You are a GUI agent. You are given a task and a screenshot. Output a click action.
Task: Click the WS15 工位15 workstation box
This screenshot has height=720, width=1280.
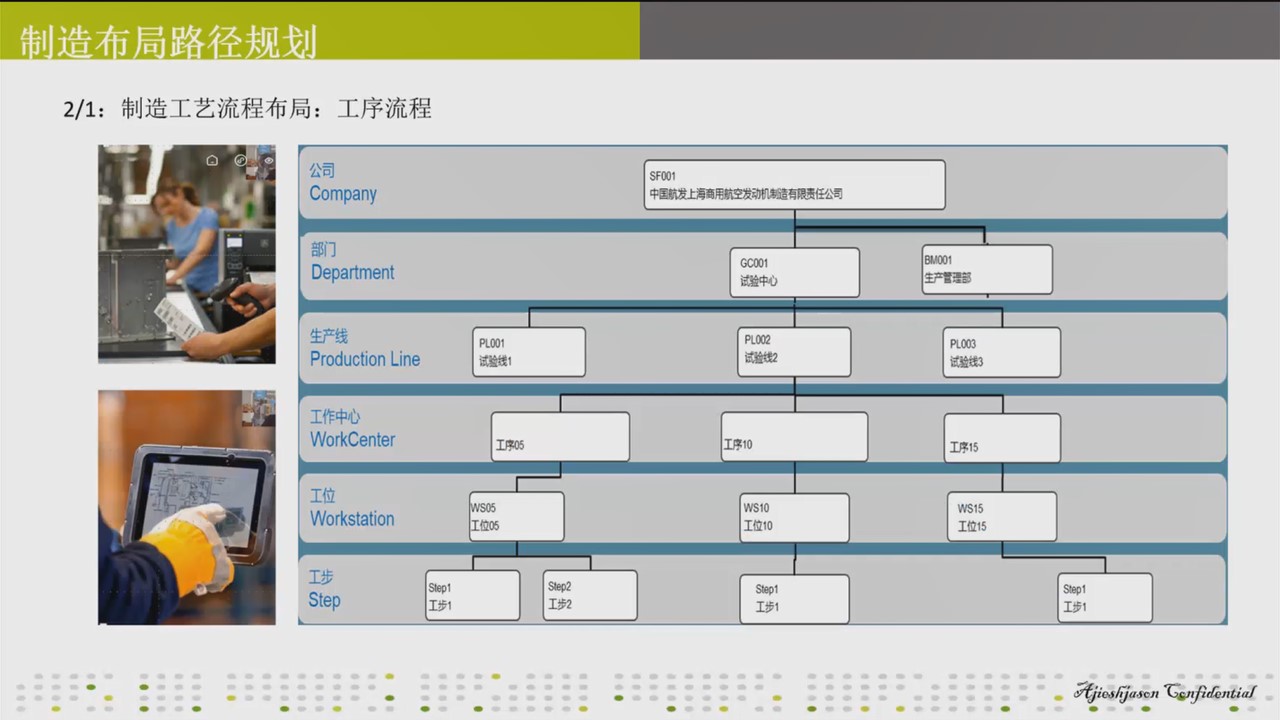[x=1001, y=517]
